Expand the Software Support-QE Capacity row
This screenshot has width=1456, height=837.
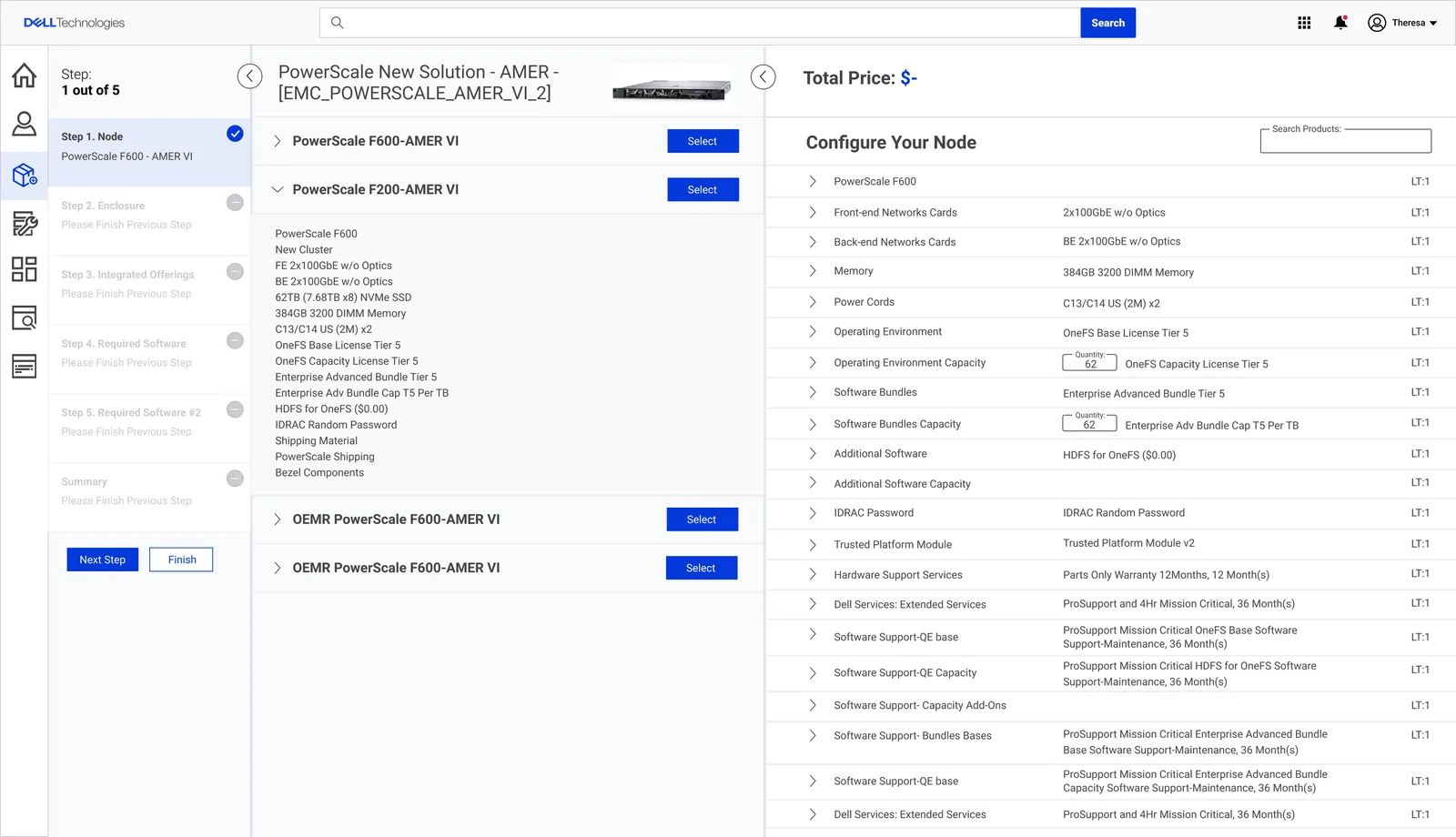[813, 673]
